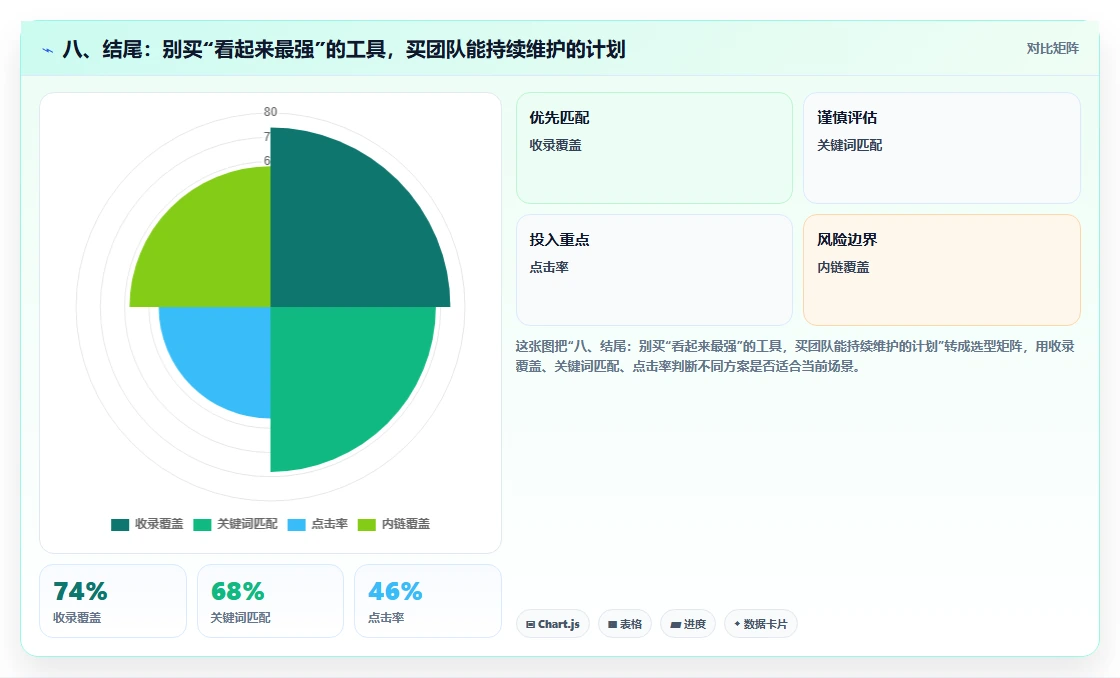Select the 优先匹配 card
Screen dimensions: 1120x678
654,148
